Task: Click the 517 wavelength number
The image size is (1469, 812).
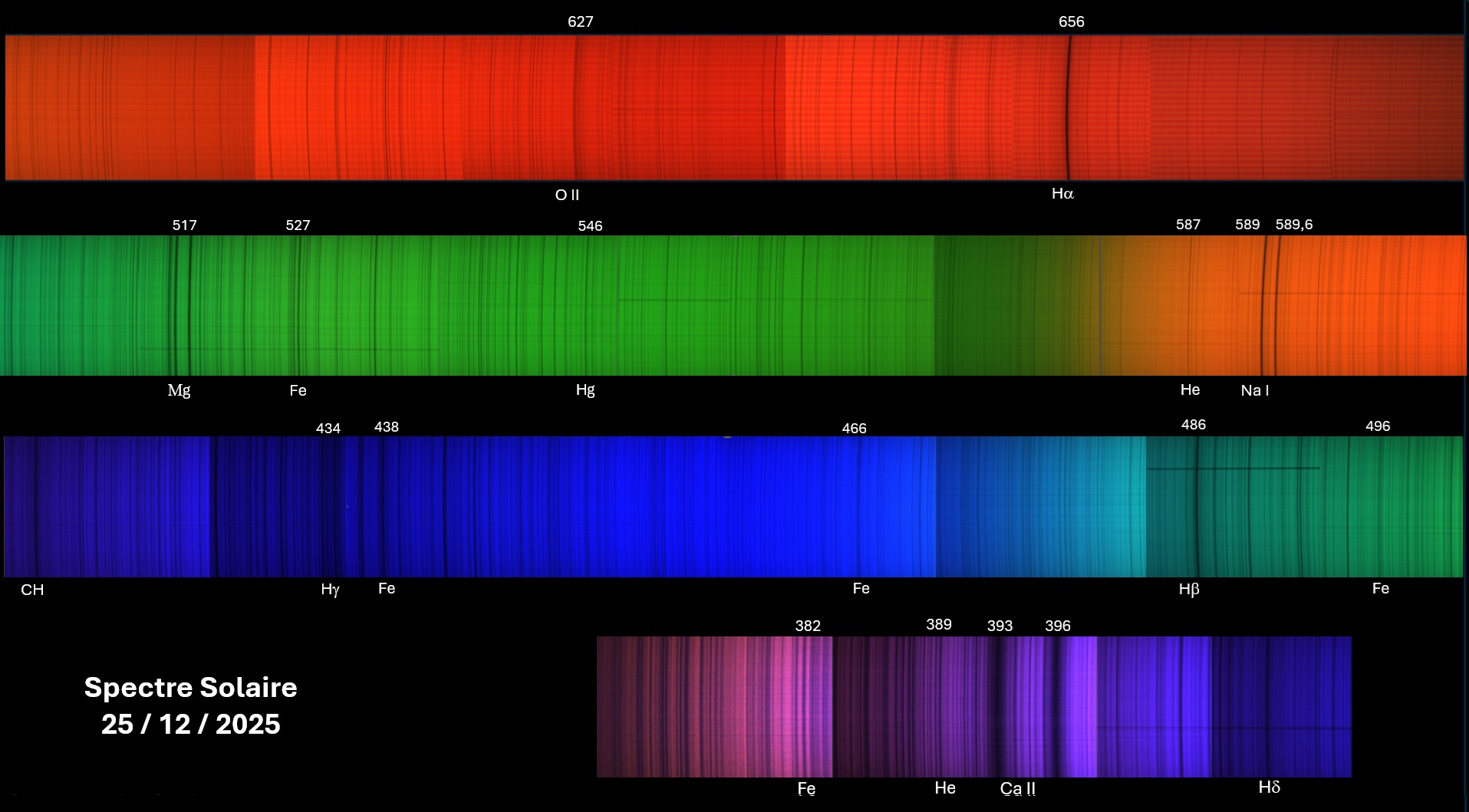Action: (184, 225)
